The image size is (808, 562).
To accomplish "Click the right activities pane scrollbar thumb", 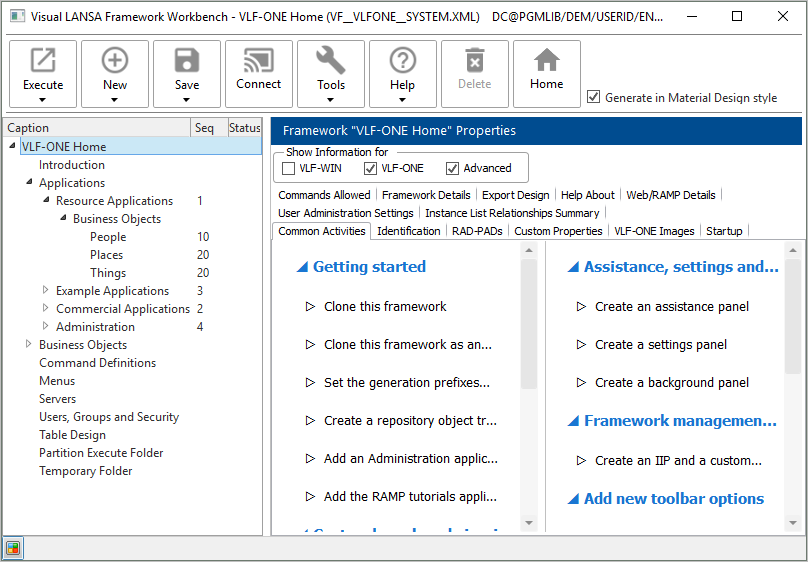I will point(793,315).
